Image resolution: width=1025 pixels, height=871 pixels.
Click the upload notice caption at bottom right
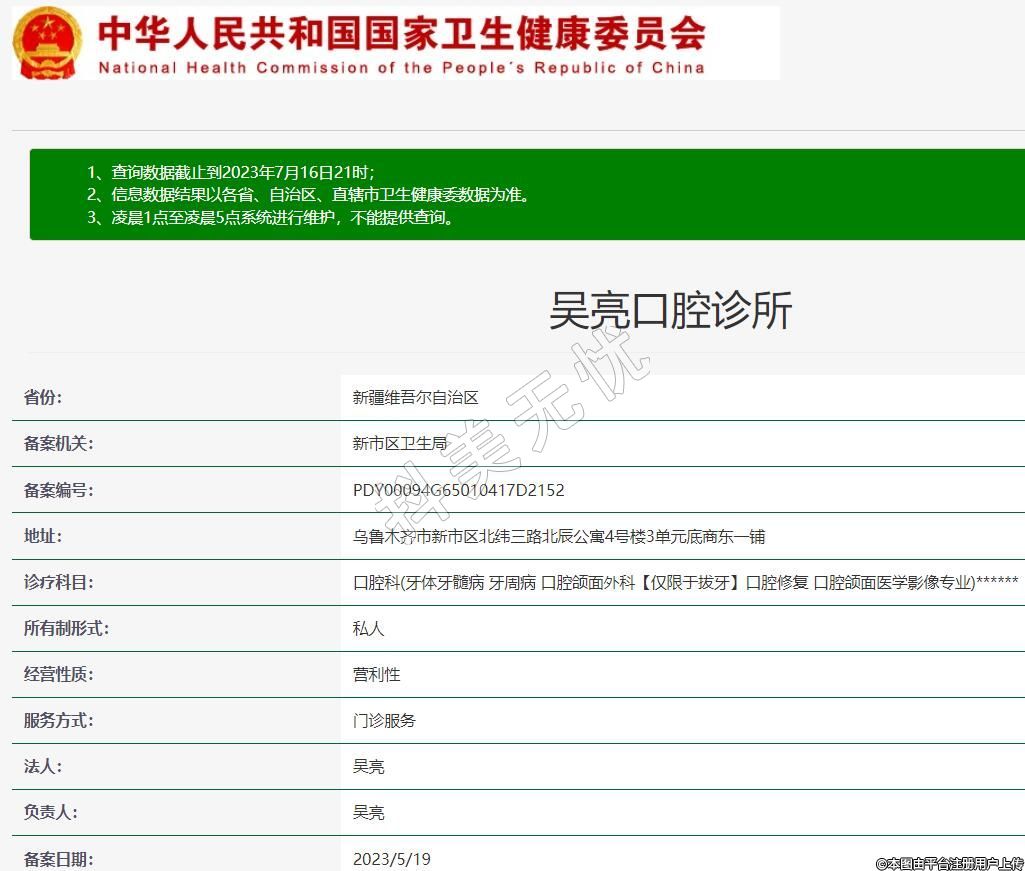pyautogui.click(x=949, y=862)
